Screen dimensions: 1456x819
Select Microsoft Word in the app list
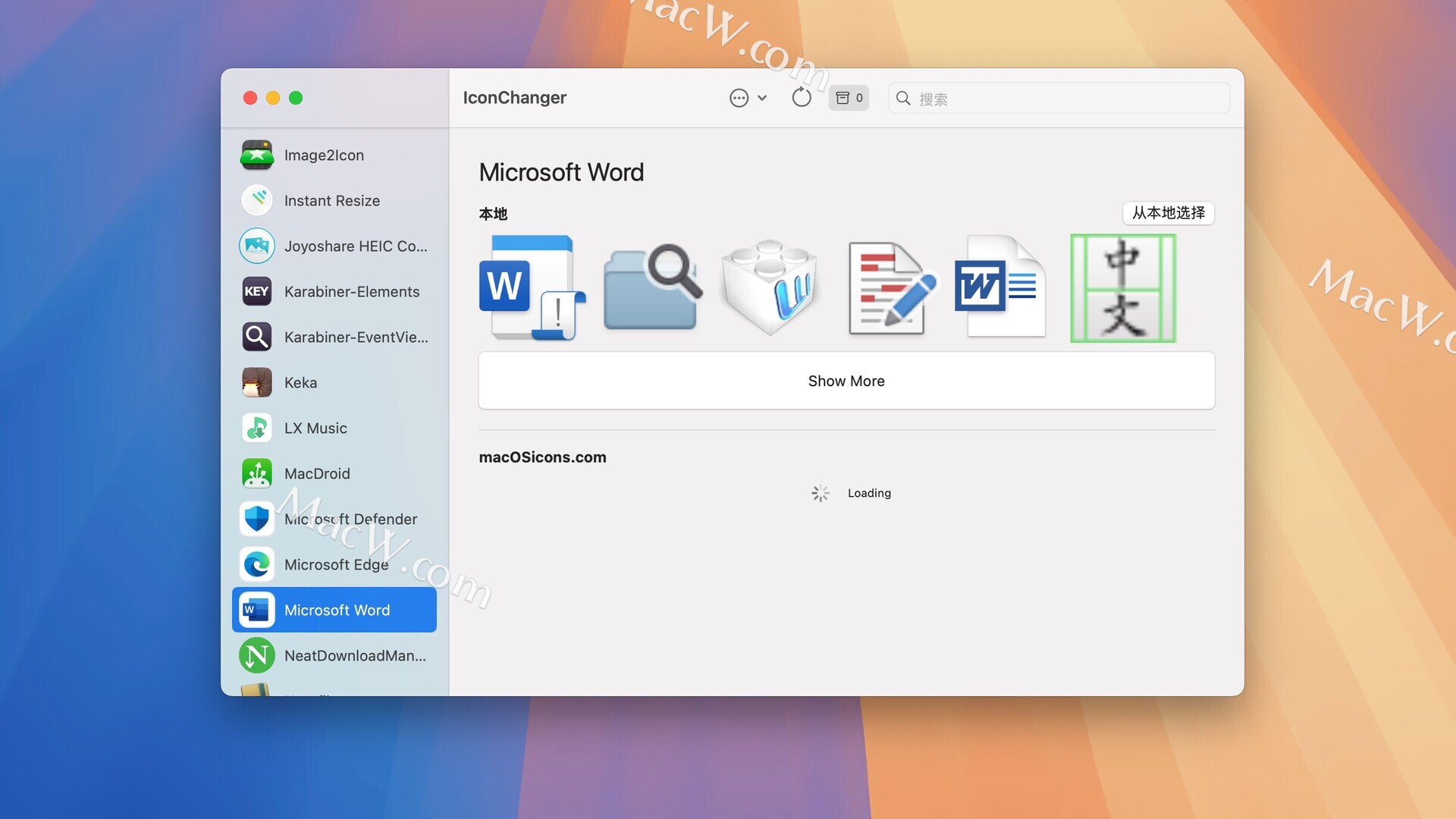334,610
